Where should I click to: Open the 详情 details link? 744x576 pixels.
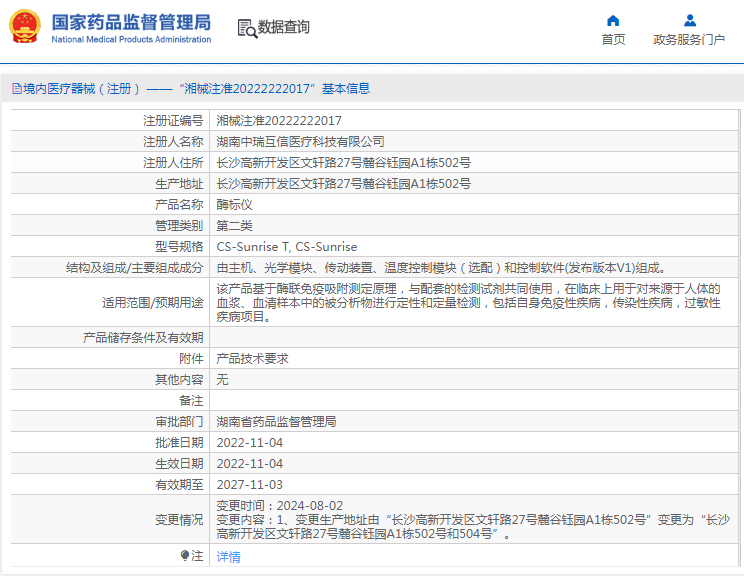[x=229, y=556]
